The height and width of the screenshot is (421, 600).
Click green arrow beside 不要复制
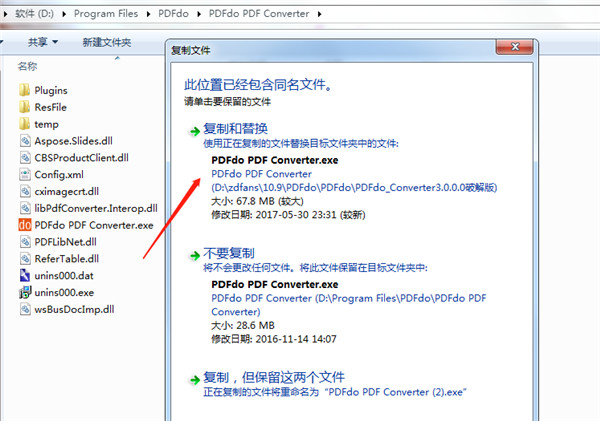195,256
